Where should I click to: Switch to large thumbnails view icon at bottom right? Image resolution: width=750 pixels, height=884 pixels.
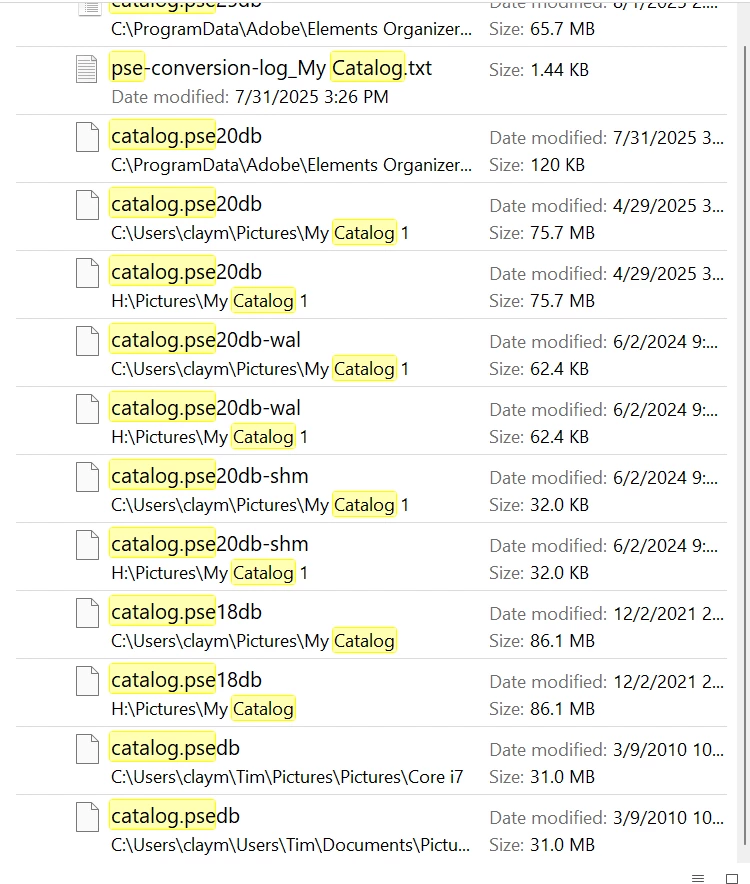tap(732, 878)
